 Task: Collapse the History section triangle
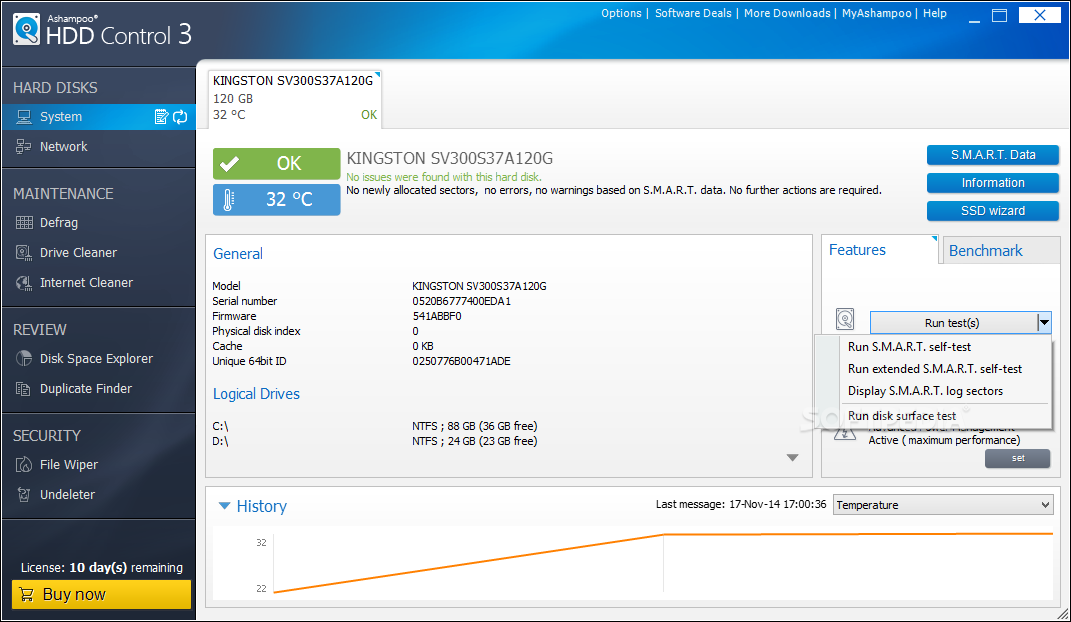(224, 506)
